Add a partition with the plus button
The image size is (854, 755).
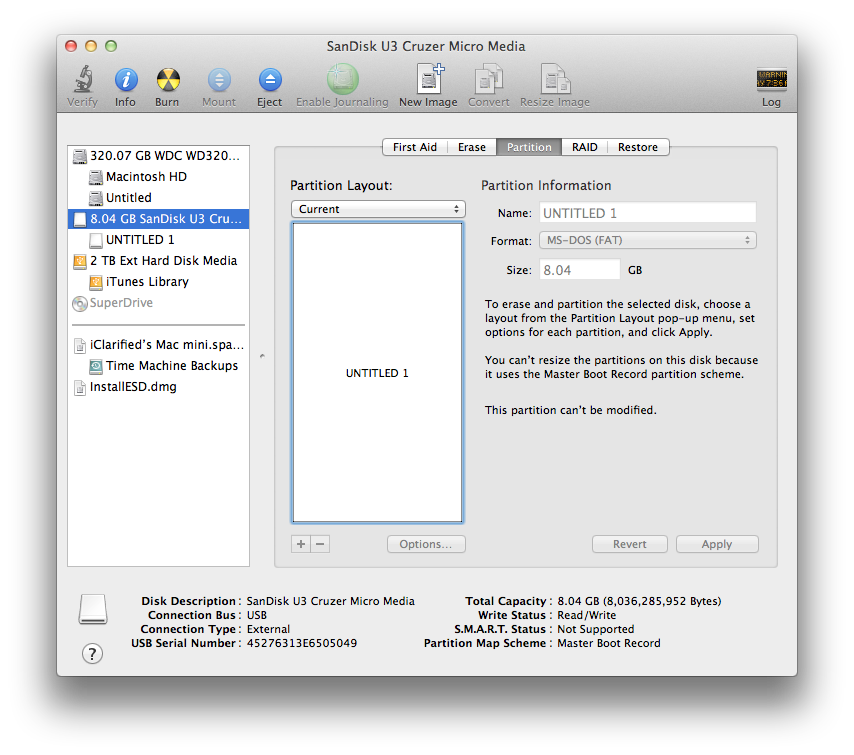pyautogui.click(x=300, y=544)
